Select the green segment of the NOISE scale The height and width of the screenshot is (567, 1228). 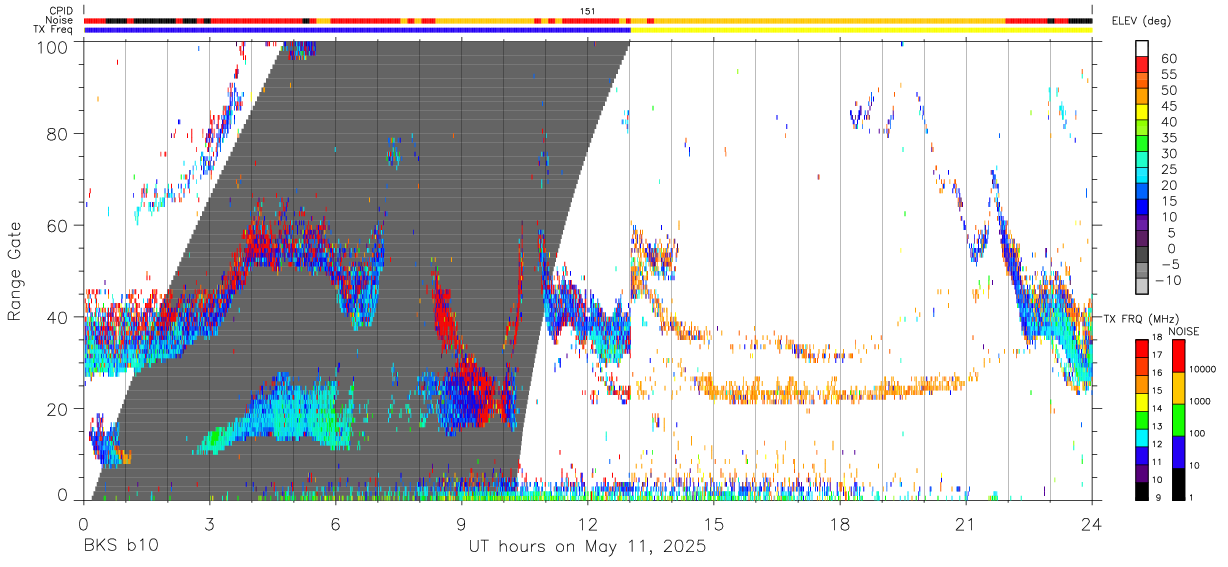coord(1179,420)
